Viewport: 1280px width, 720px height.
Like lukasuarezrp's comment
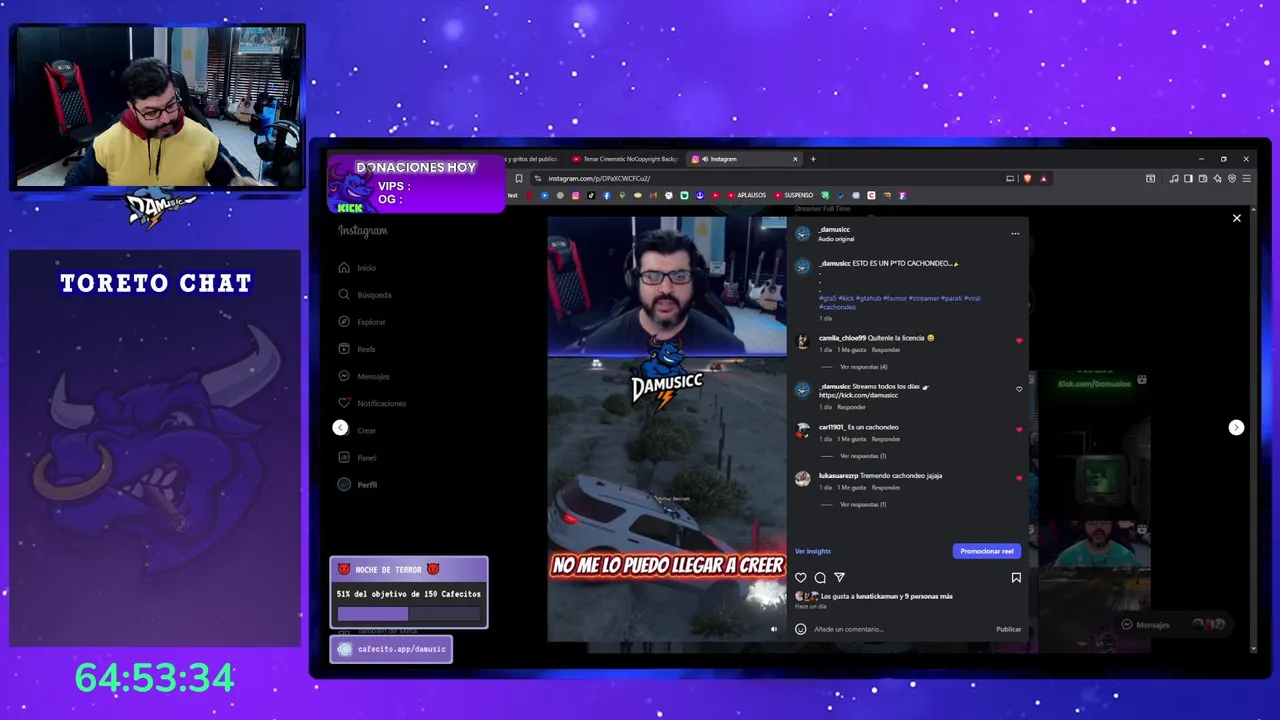click(x=1019, y=478)
